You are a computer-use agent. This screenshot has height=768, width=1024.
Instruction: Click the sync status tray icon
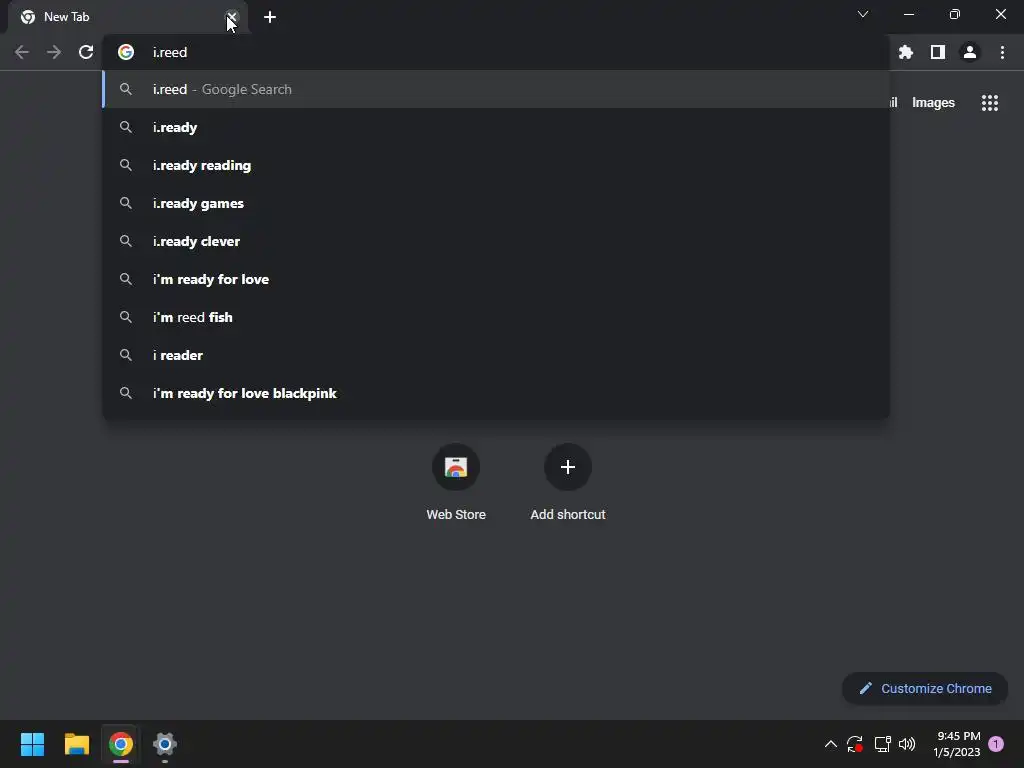(855, 744)
